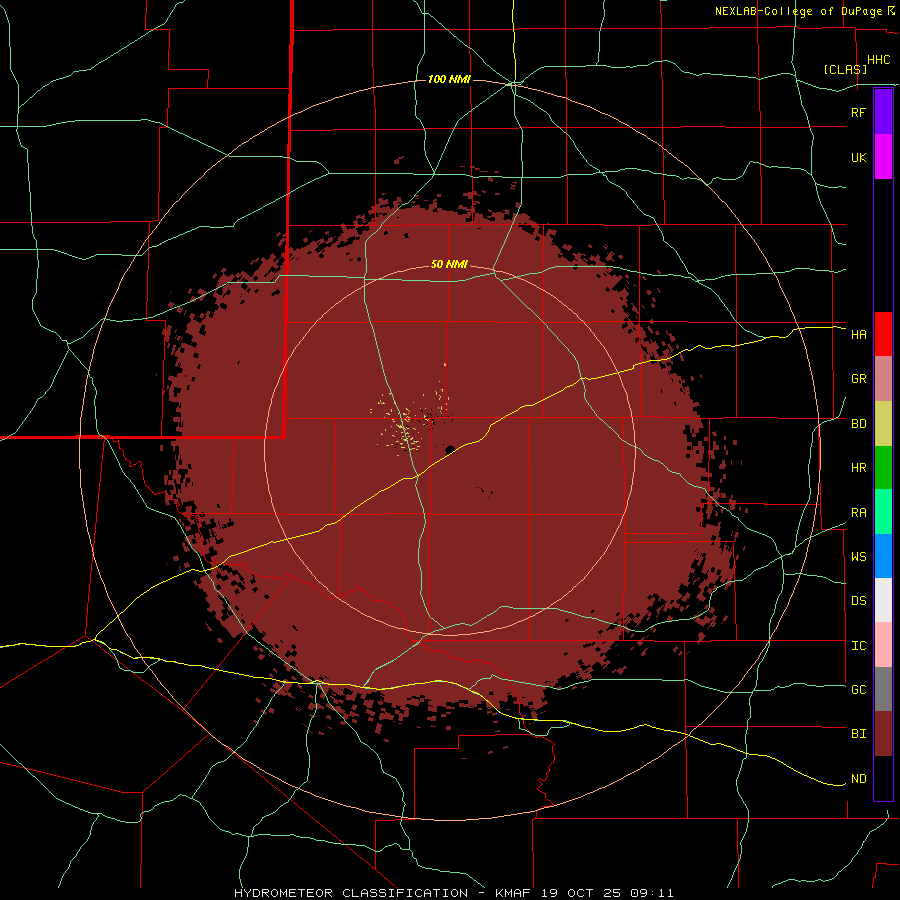Click the BI legend label
Viewport: 900px width, 900px height.
click(858, 734)
